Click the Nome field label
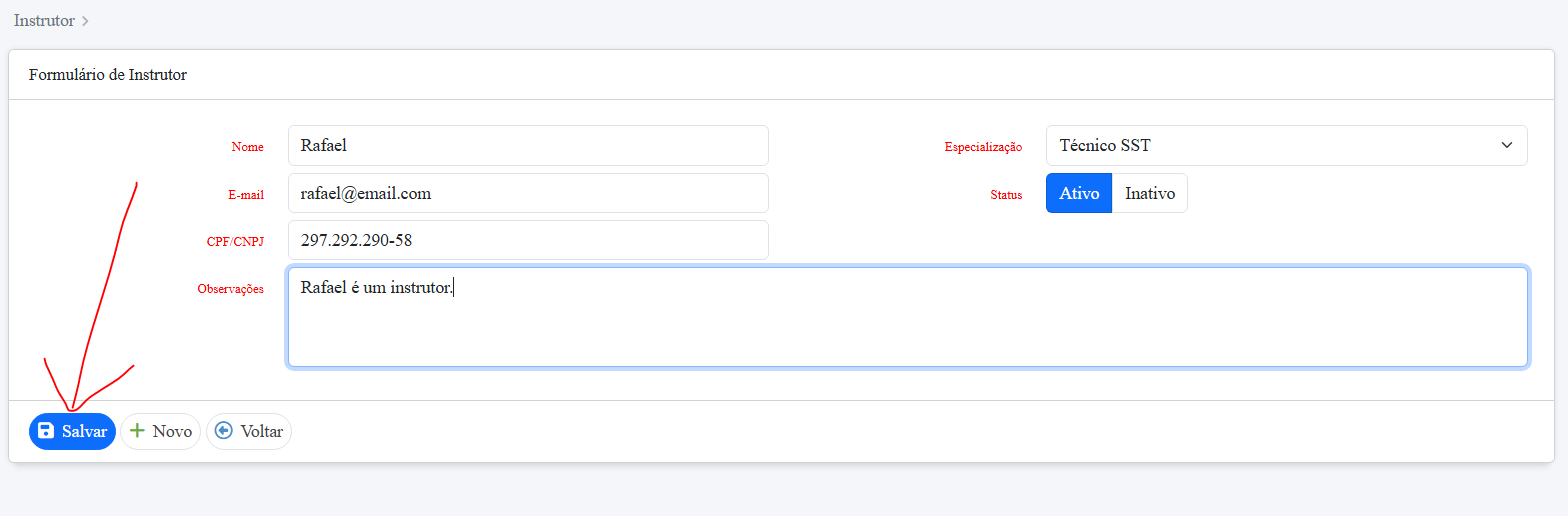 (x=247, y=147)
